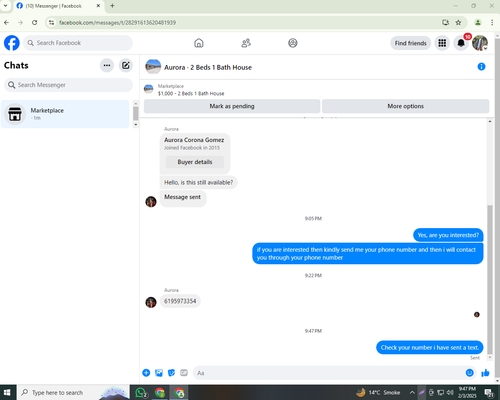
Task: Open the weather widget showing 14°C Smoke
Action: coord(378,392)
